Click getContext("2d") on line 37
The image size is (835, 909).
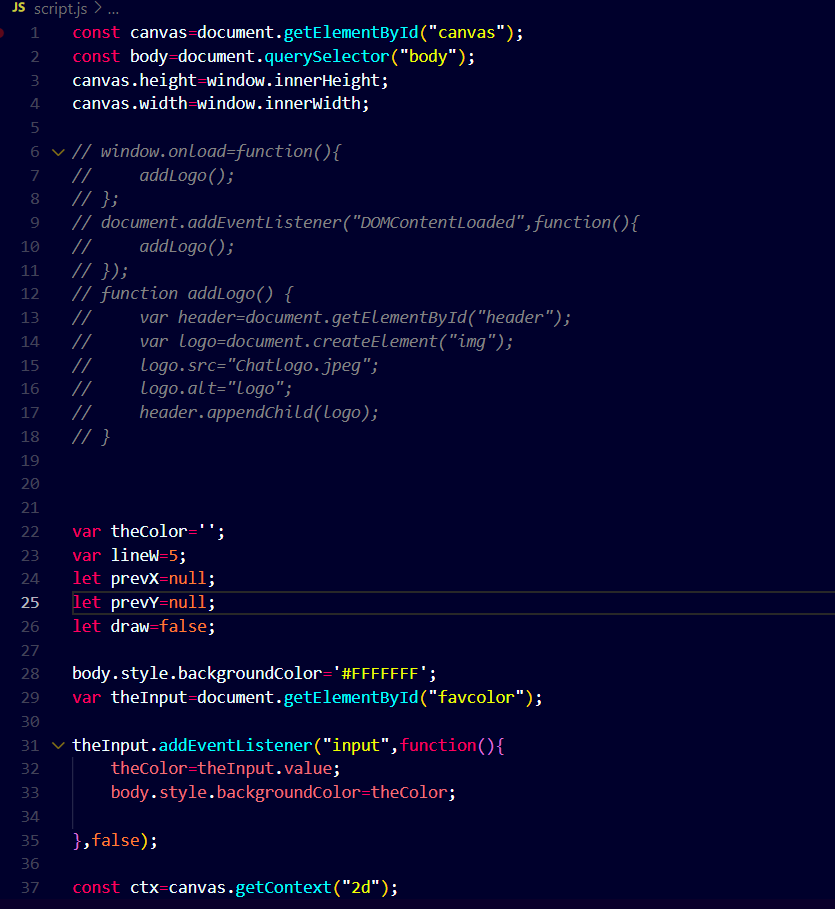(x=312, y=888)
